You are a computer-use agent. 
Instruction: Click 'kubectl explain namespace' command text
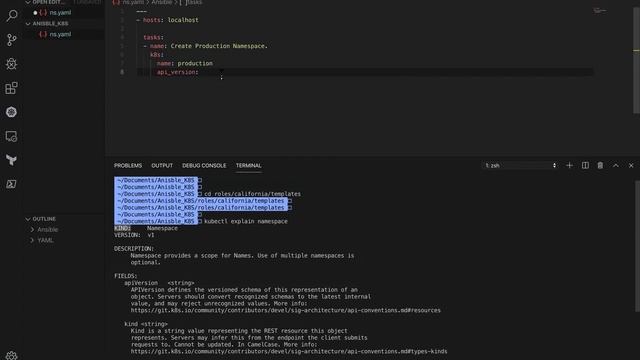(246, 221)
